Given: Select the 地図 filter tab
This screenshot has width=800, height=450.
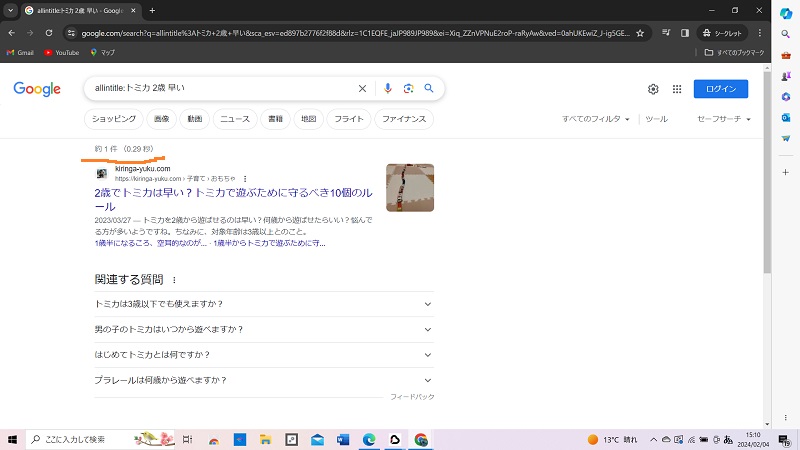Looking at the screenshot, I should (308, 119).
